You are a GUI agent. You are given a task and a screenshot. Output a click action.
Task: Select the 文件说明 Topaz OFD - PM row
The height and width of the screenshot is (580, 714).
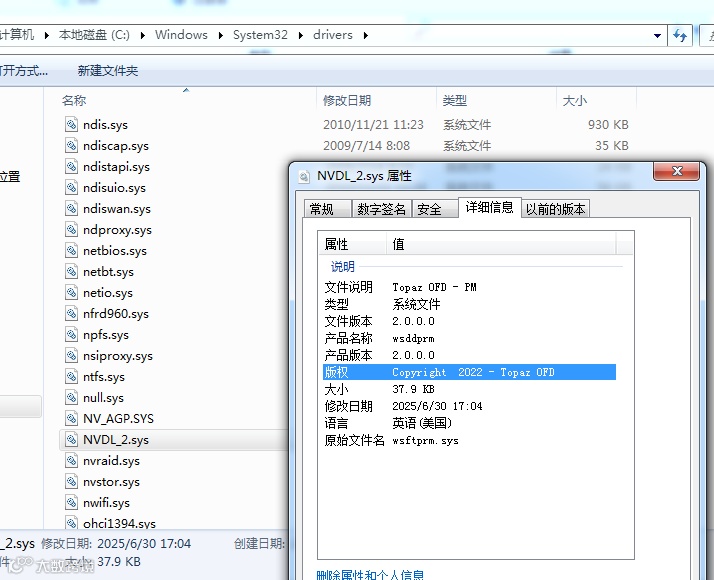(469, 287)
